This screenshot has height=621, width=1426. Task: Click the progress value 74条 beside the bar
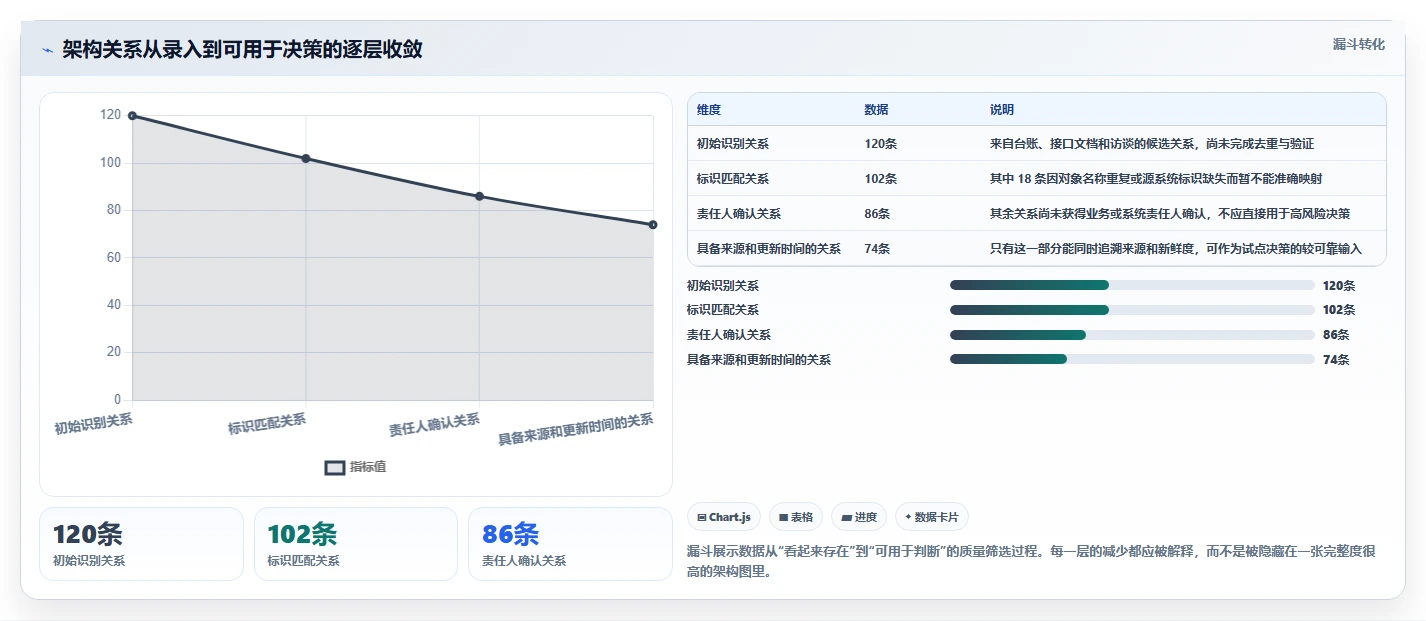point(1336,360)
